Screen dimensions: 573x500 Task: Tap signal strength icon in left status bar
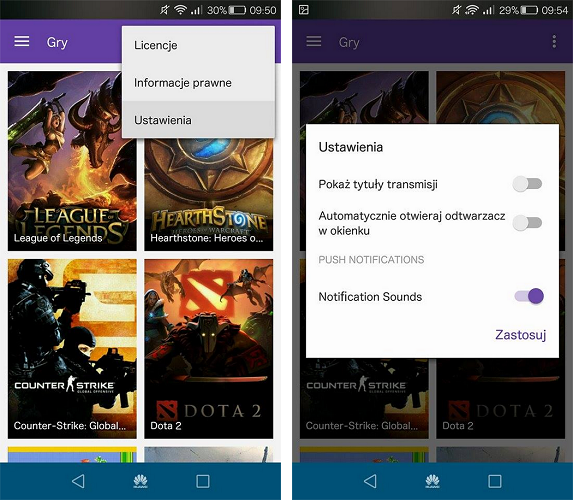pyautogui.click(x=196, y=10)
